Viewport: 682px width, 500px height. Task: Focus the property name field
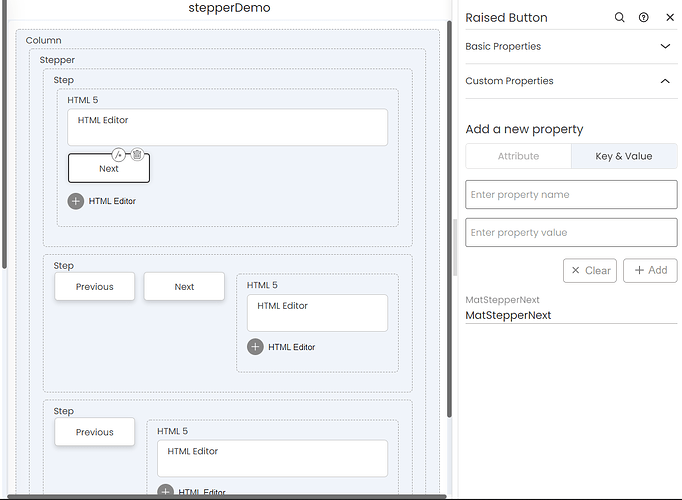(571, 194)
